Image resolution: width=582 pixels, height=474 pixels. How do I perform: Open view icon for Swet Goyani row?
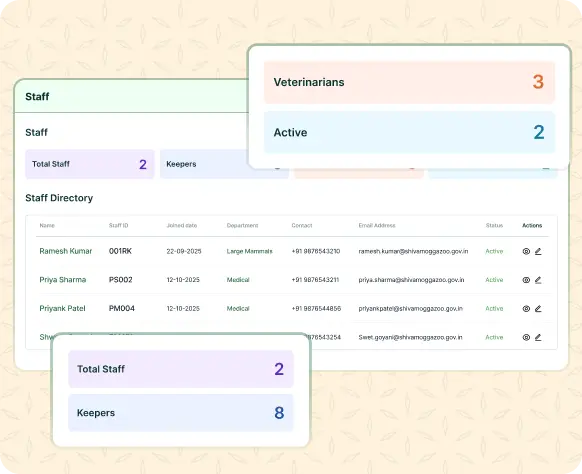526,337
